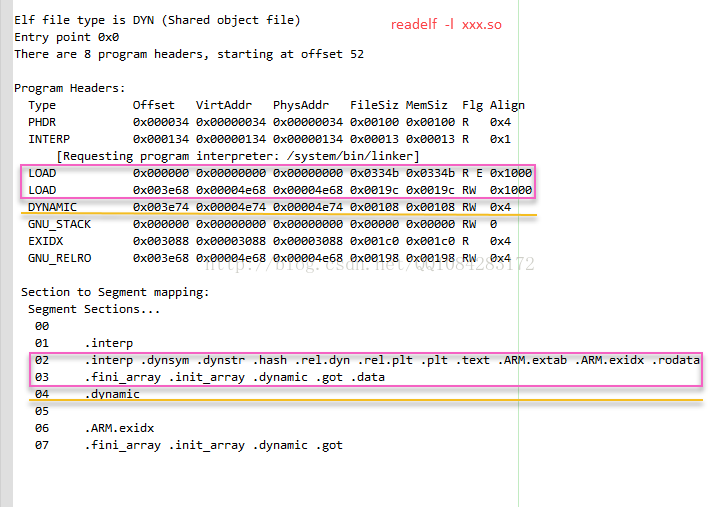Click the 'VirtAddr' column header
This screenshot has height=507, width=721.
(x=224, y=105)
